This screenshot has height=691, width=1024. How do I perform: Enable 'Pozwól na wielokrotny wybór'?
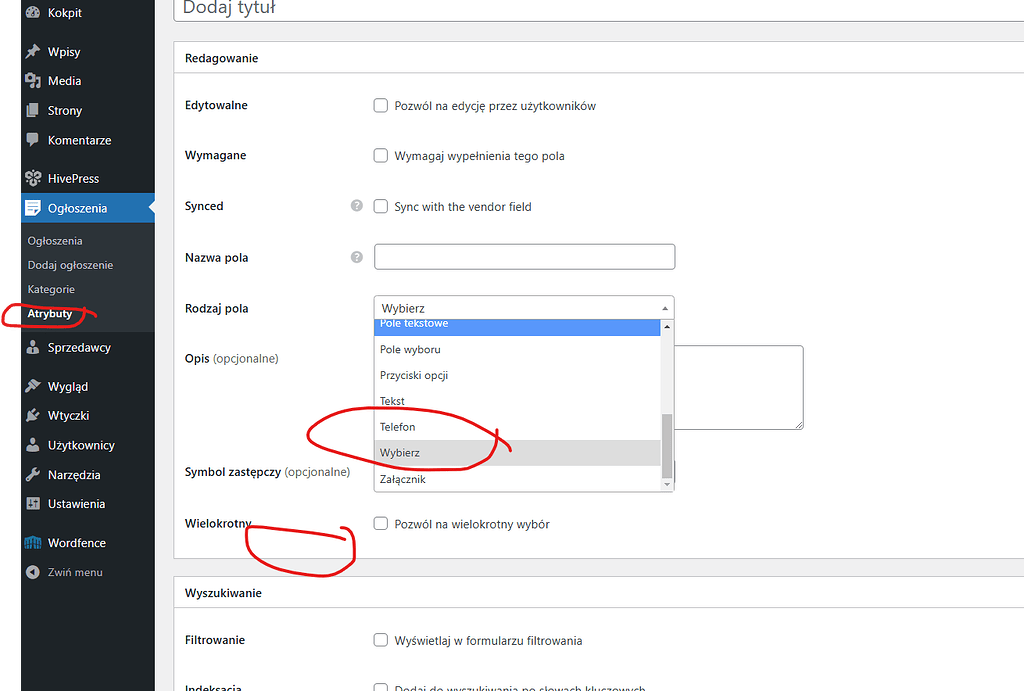(x=381, y=523)
